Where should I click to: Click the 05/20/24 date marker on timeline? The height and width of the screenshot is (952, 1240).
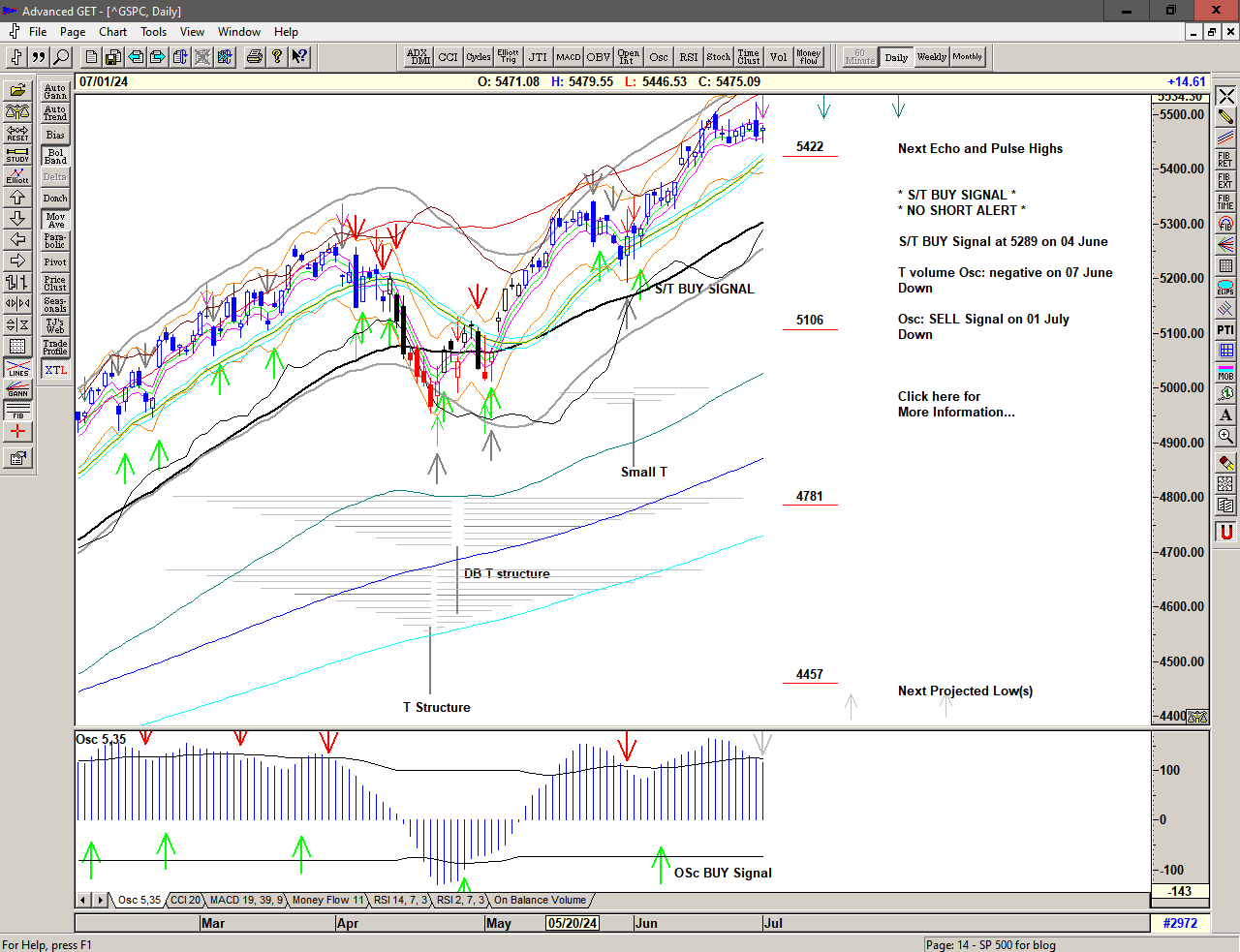pyautogui.click(x=573, y=923)
